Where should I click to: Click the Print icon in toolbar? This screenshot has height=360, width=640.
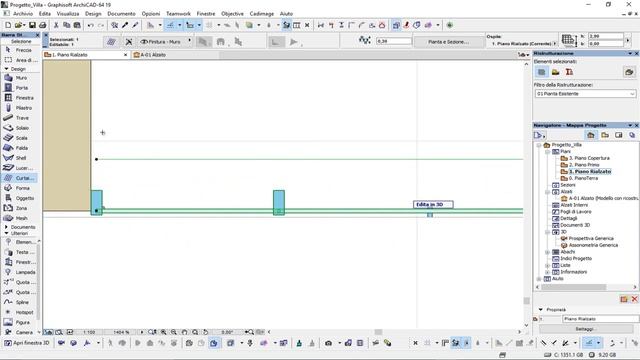pyautogui.click(x=42, y=25)
